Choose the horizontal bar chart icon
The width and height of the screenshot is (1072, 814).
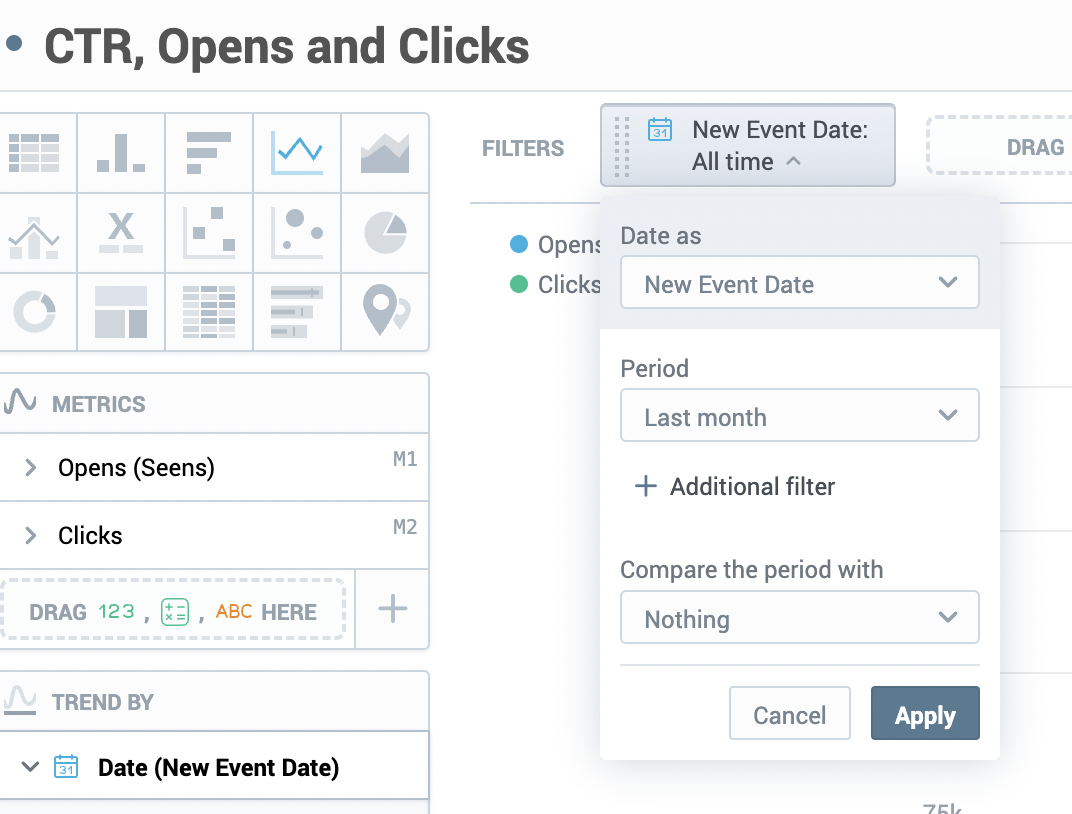click(x=209, y=152)
